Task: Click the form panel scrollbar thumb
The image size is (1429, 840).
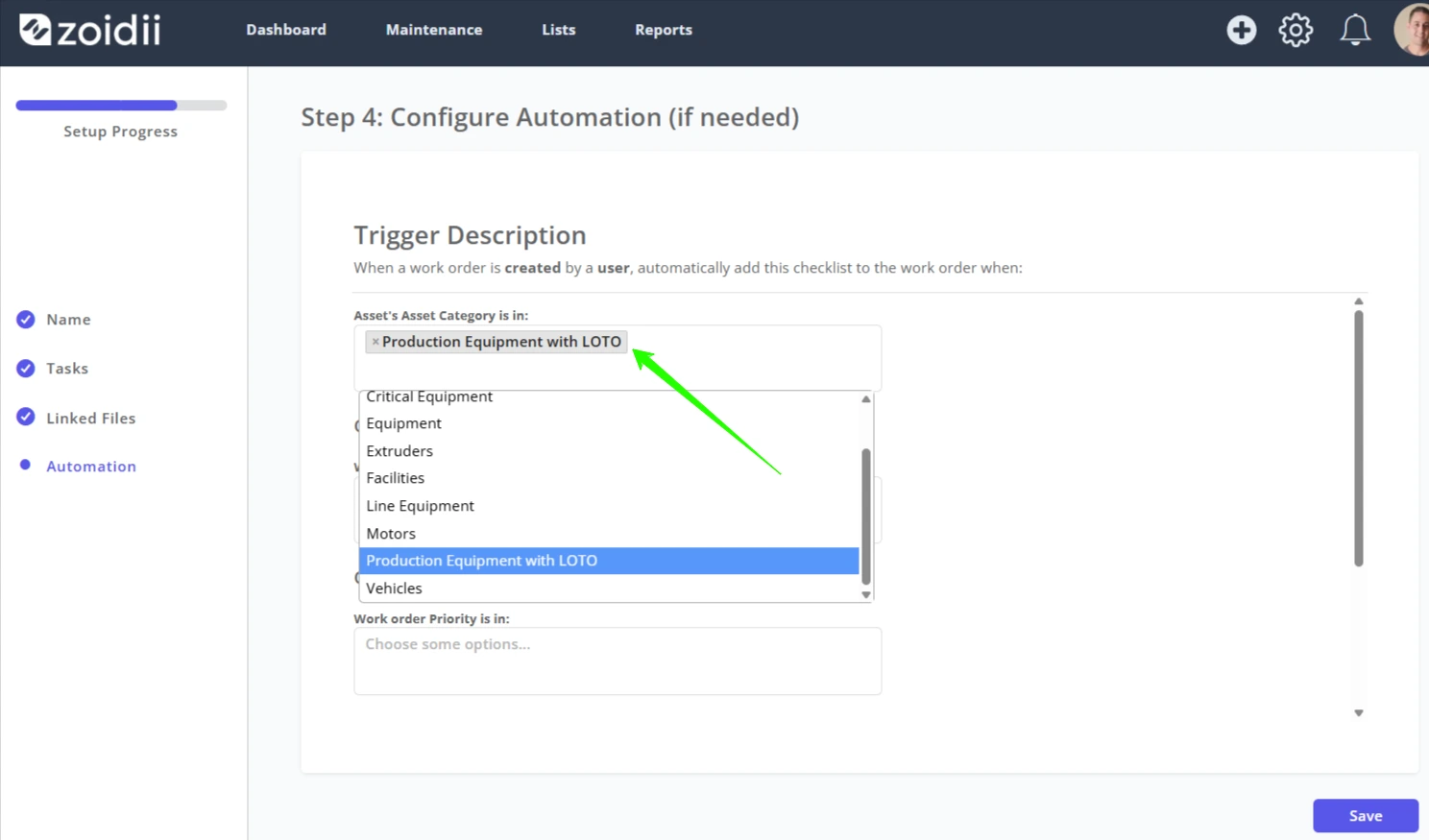Action: click(1359, 439)
